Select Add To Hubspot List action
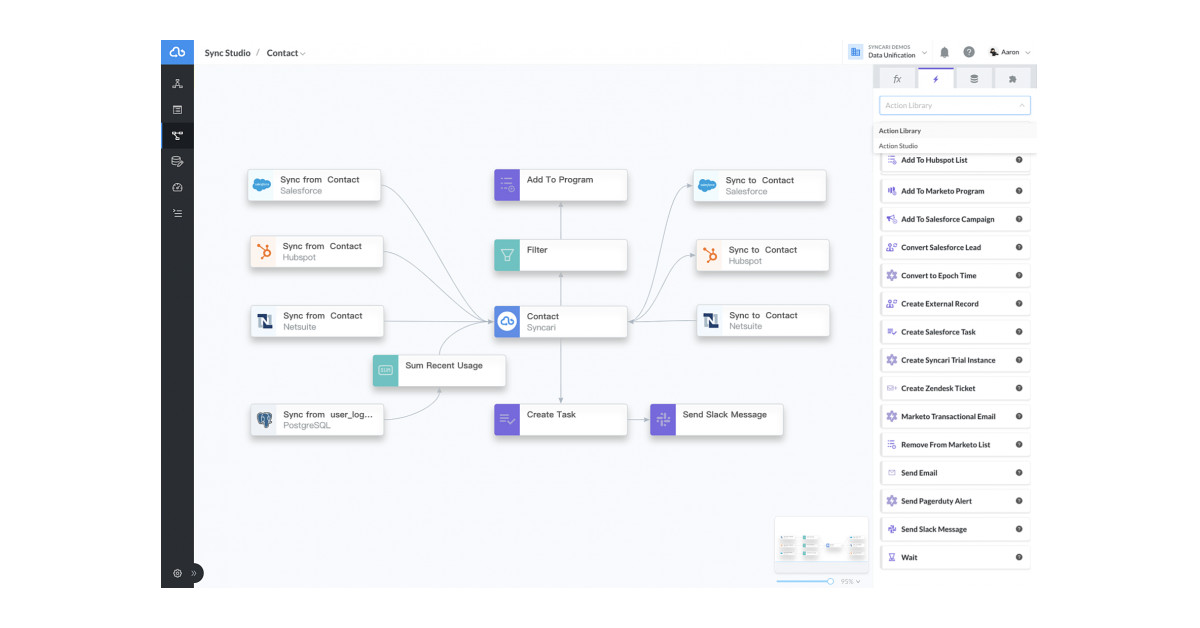This screenshot has width=1200, height=628. (x=955, y=160)
